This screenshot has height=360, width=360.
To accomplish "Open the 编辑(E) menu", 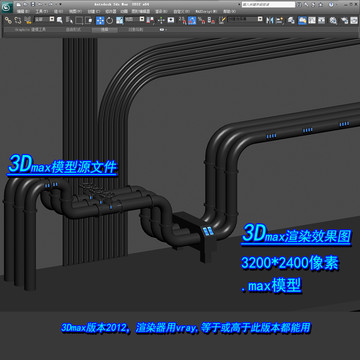I will (23, 12).
